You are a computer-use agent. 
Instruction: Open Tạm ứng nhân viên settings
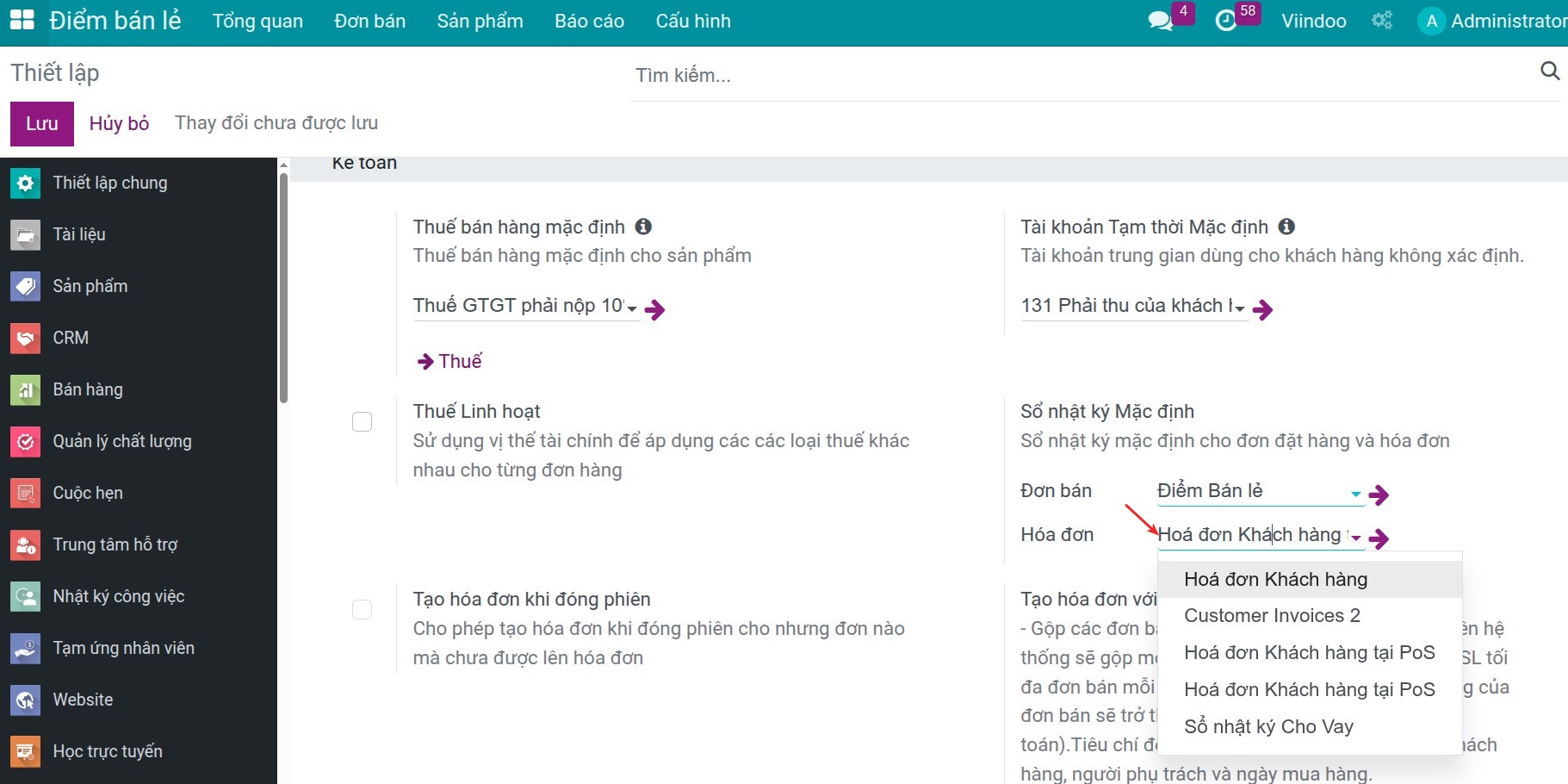pyautogui.click(x=139, y=648)
